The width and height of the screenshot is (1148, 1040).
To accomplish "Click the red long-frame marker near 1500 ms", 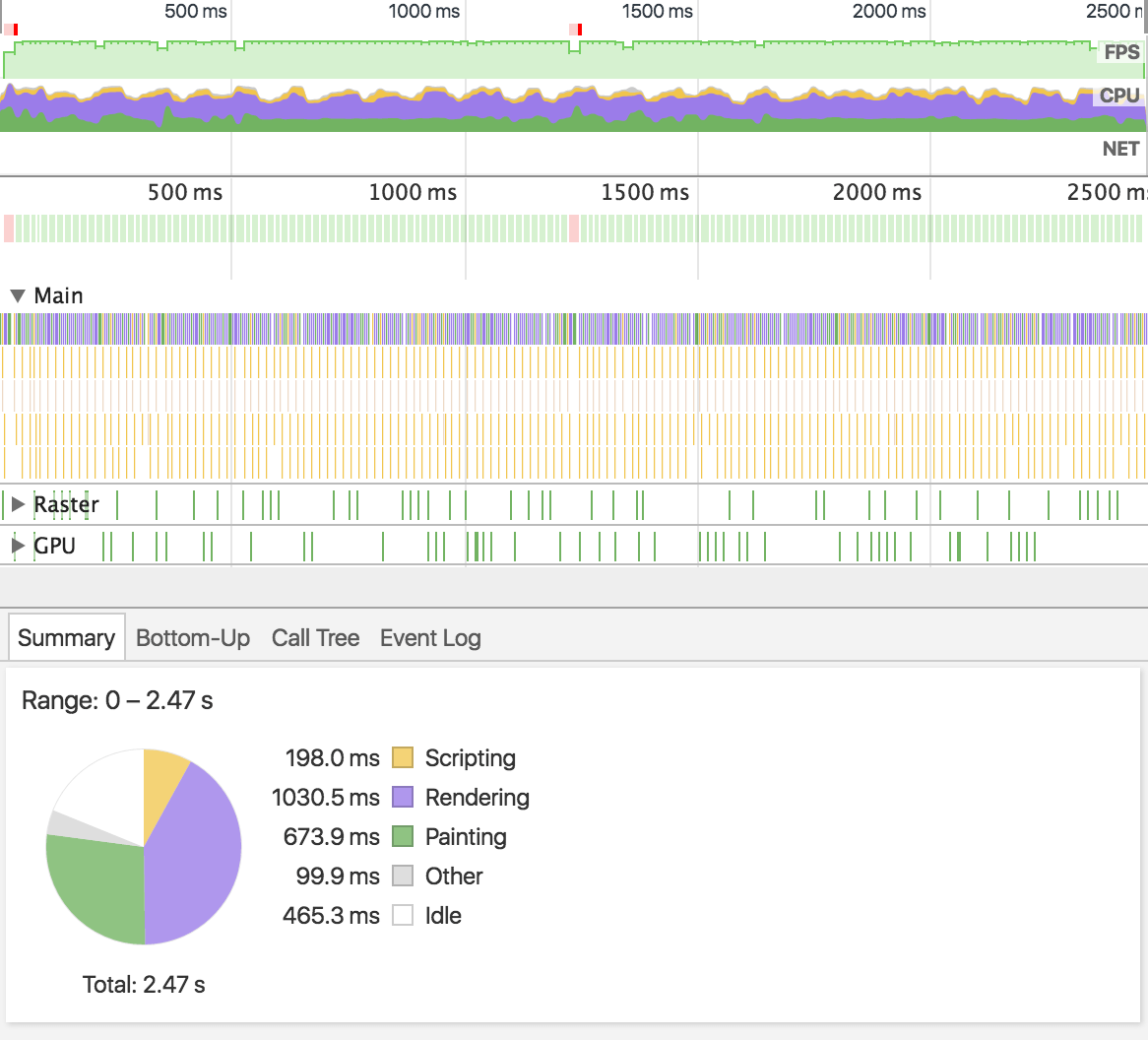I will (x=576, y=31).
